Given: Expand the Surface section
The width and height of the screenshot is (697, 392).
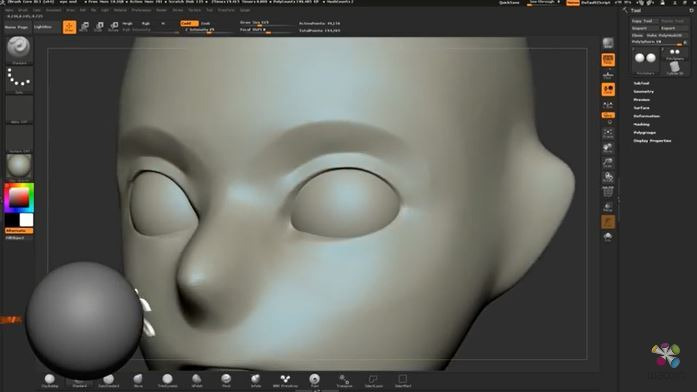Looking at the screenshot, I should point(641,108).
